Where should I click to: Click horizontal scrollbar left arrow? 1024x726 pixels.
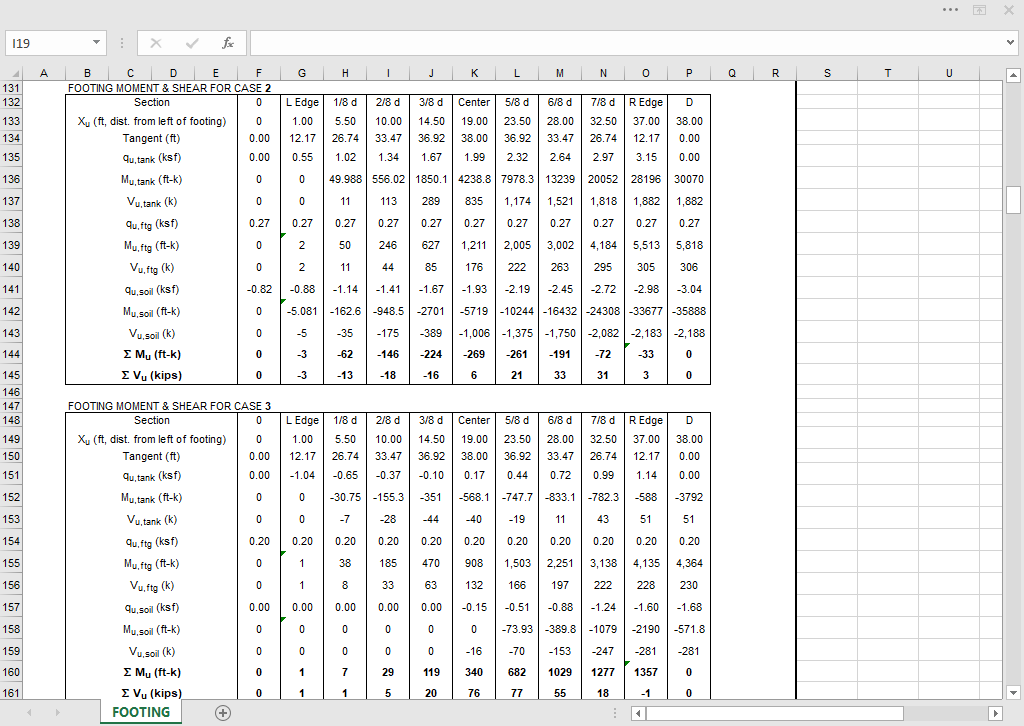pos(638,714)
